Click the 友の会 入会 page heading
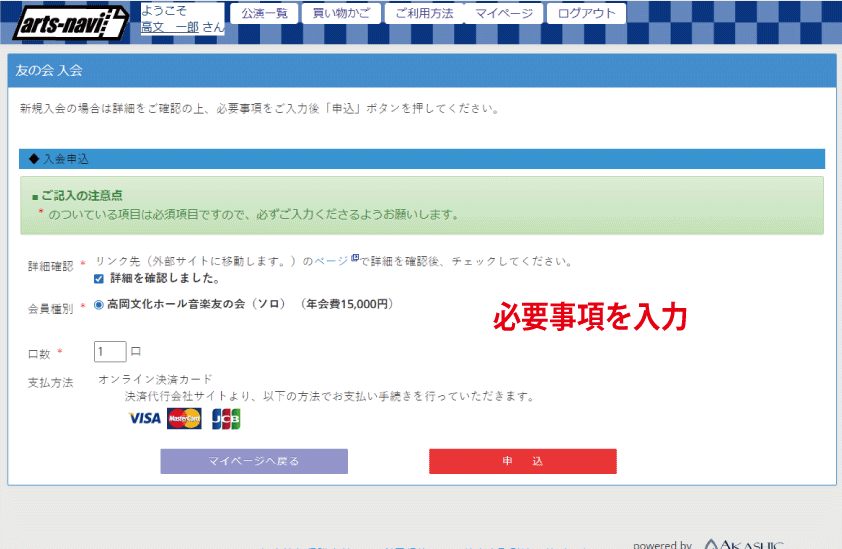This screenshot has height=549, width=842. click(49, 70)
